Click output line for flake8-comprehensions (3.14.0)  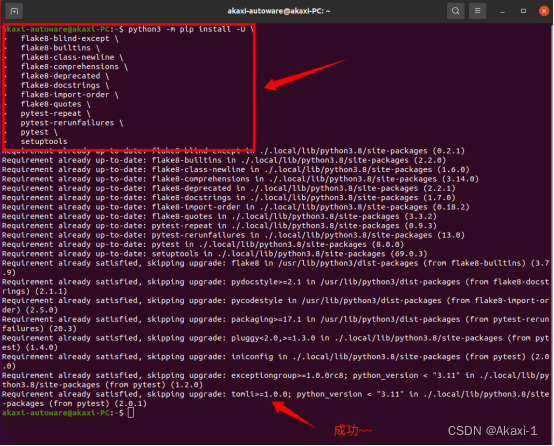pos(240,179)
